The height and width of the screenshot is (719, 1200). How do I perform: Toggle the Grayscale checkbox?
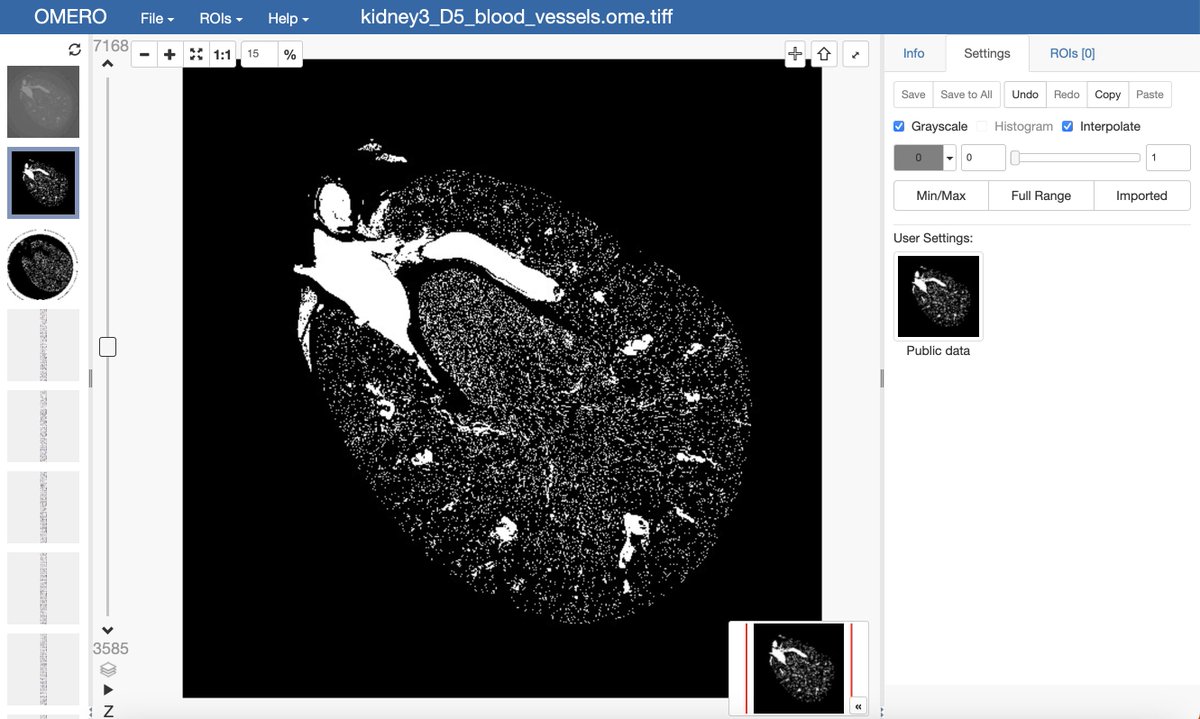tap(899, 127)
